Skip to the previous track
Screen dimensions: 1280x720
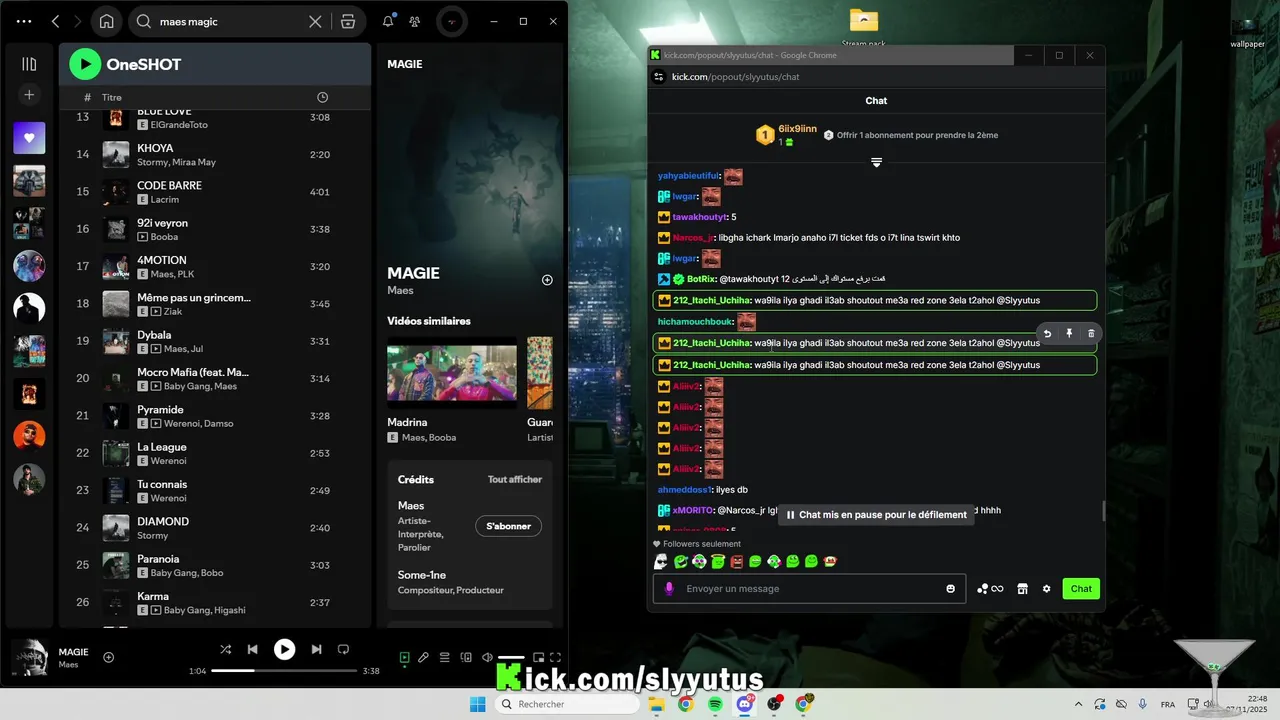click(x=253, y=650)
